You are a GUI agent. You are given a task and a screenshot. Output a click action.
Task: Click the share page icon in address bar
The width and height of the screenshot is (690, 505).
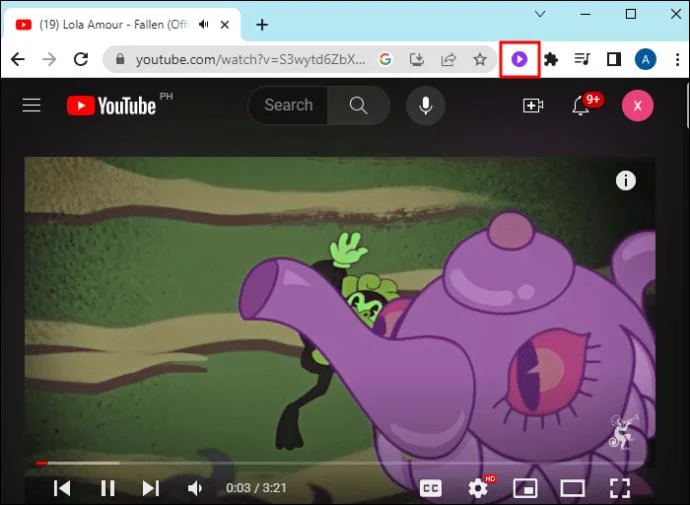448,59
